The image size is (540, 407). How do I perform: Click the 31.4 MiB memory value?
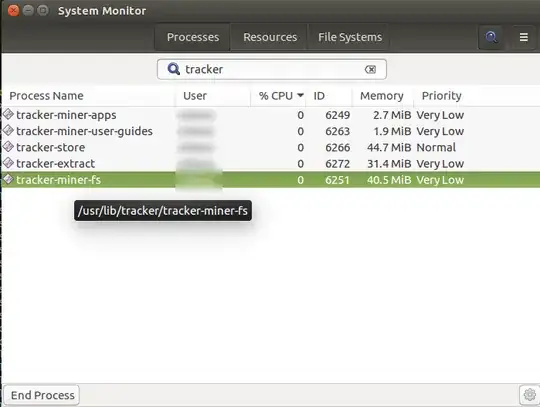coord(389,164)
